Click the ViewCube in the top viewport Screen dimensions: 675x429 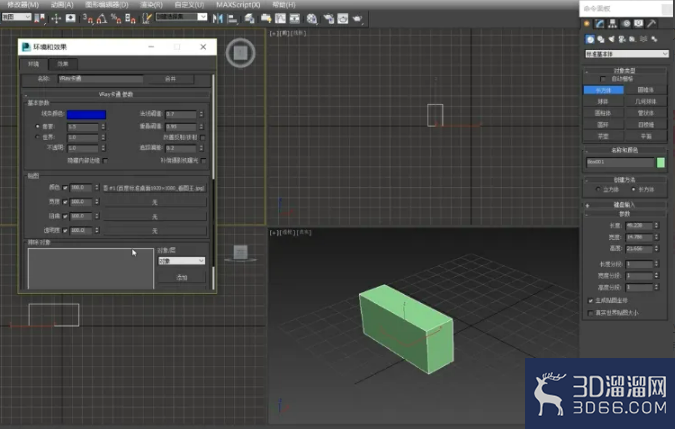(x=240, y=53)
